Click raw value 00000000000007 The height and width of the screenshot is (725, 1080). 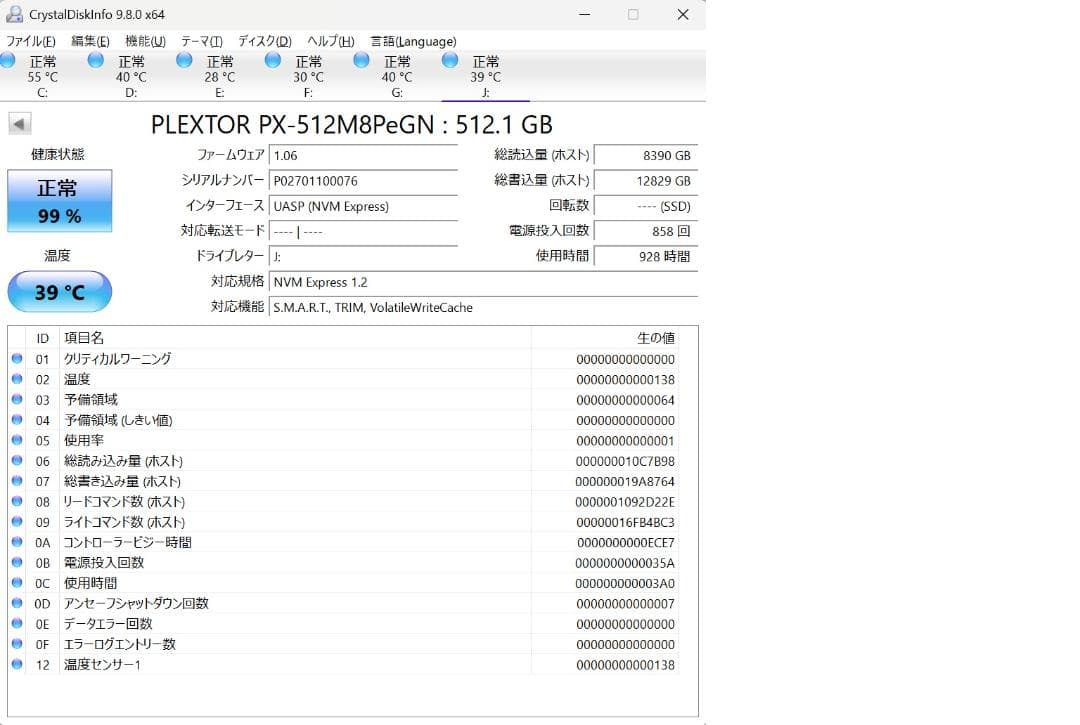[x=625, y=604]
